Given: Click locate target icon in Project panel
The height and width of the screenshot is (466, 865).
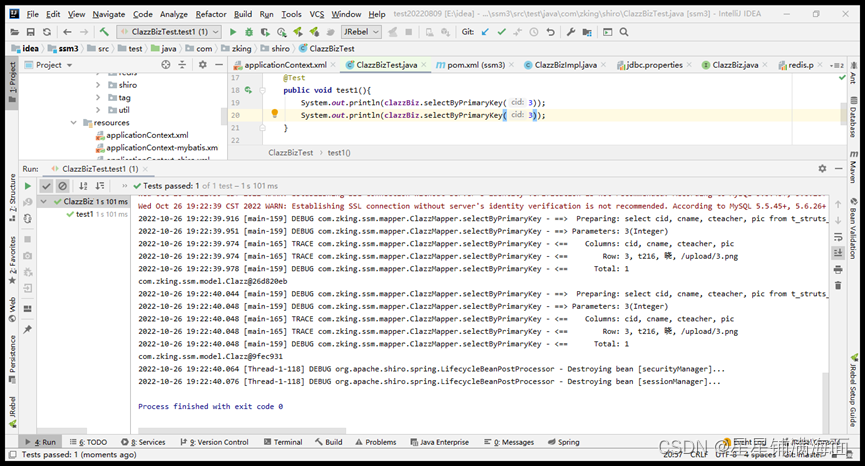Looking at the screenshot, I should (x=165, y=65).
